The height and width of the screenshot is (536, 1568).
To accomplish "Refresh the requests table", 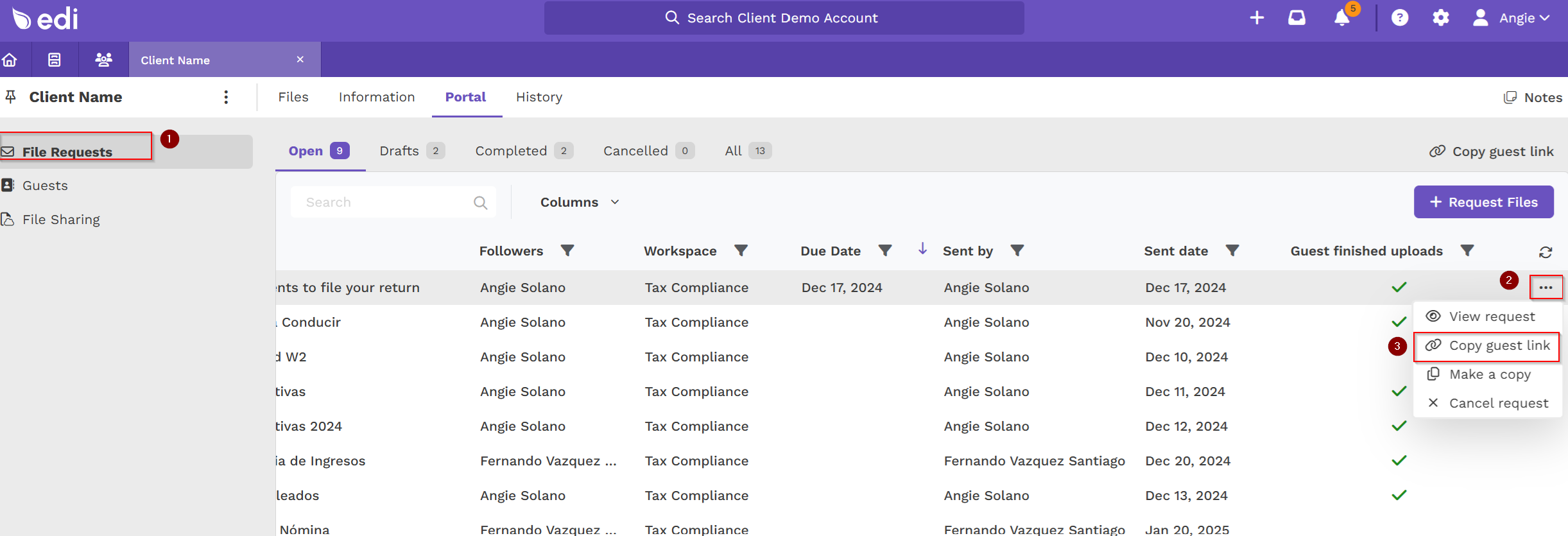I will point(1546,252).
